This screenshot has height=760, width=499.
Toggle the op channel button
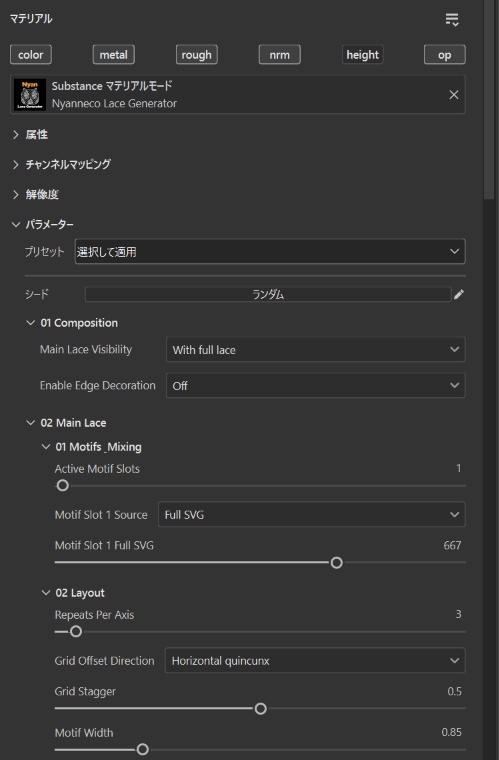[445, 55]
